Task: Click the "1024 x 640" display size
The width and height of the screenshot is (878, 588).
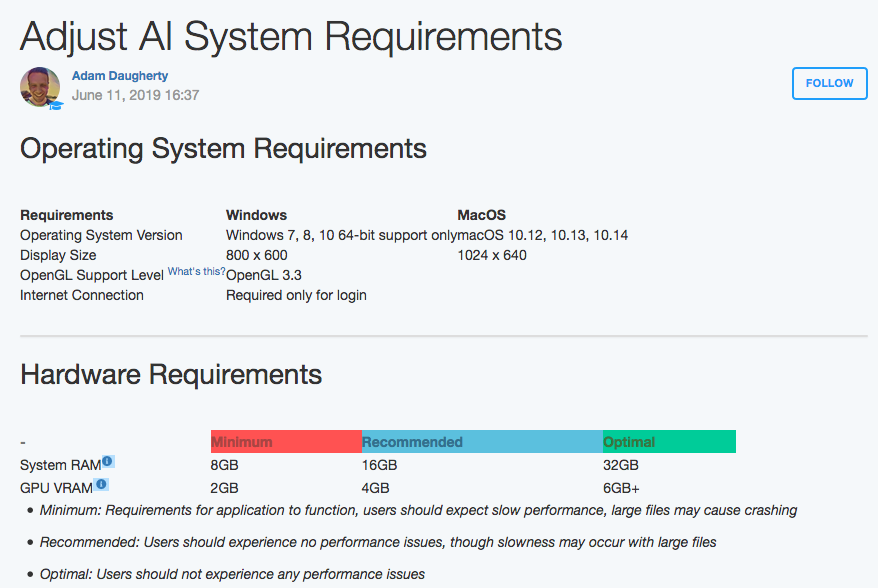Action: point(492,255)
